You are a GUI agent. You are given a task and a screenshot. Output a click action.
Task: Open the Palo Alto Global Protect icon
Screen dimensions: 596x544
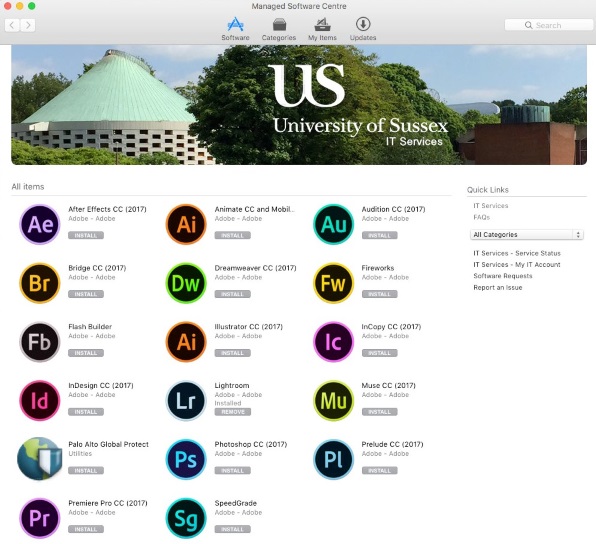click(40, 458)
